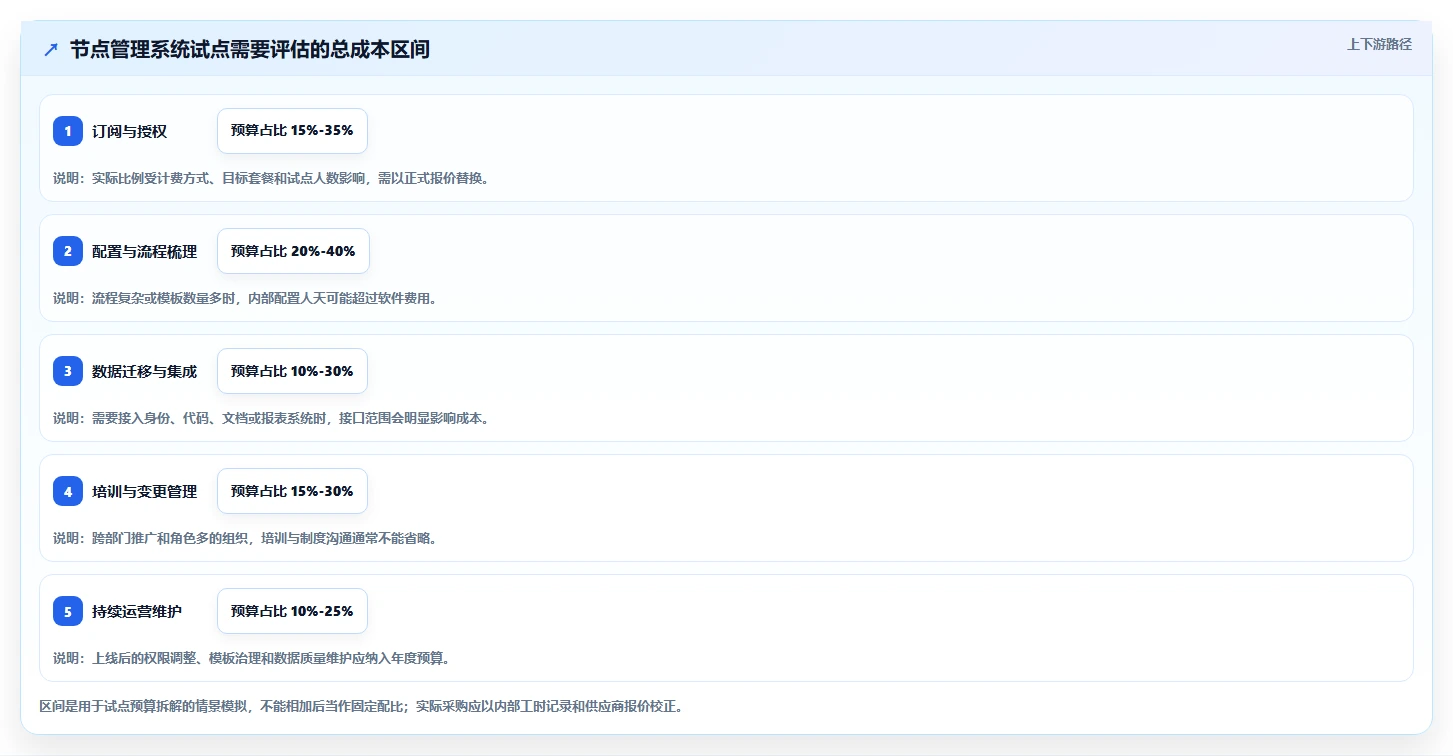Viewport: 1453px width, 756px height.
Task: Select the number 2 badge for 配置与流程梳理
Action: 68,251
